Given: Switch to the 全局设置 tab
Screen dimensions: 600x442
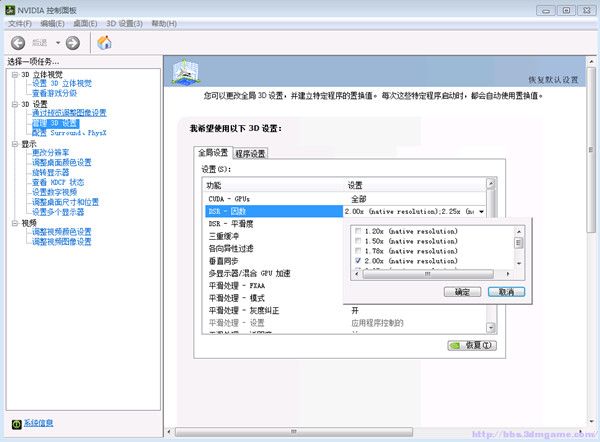Looking at the screenshot, I should pos(213,153).
